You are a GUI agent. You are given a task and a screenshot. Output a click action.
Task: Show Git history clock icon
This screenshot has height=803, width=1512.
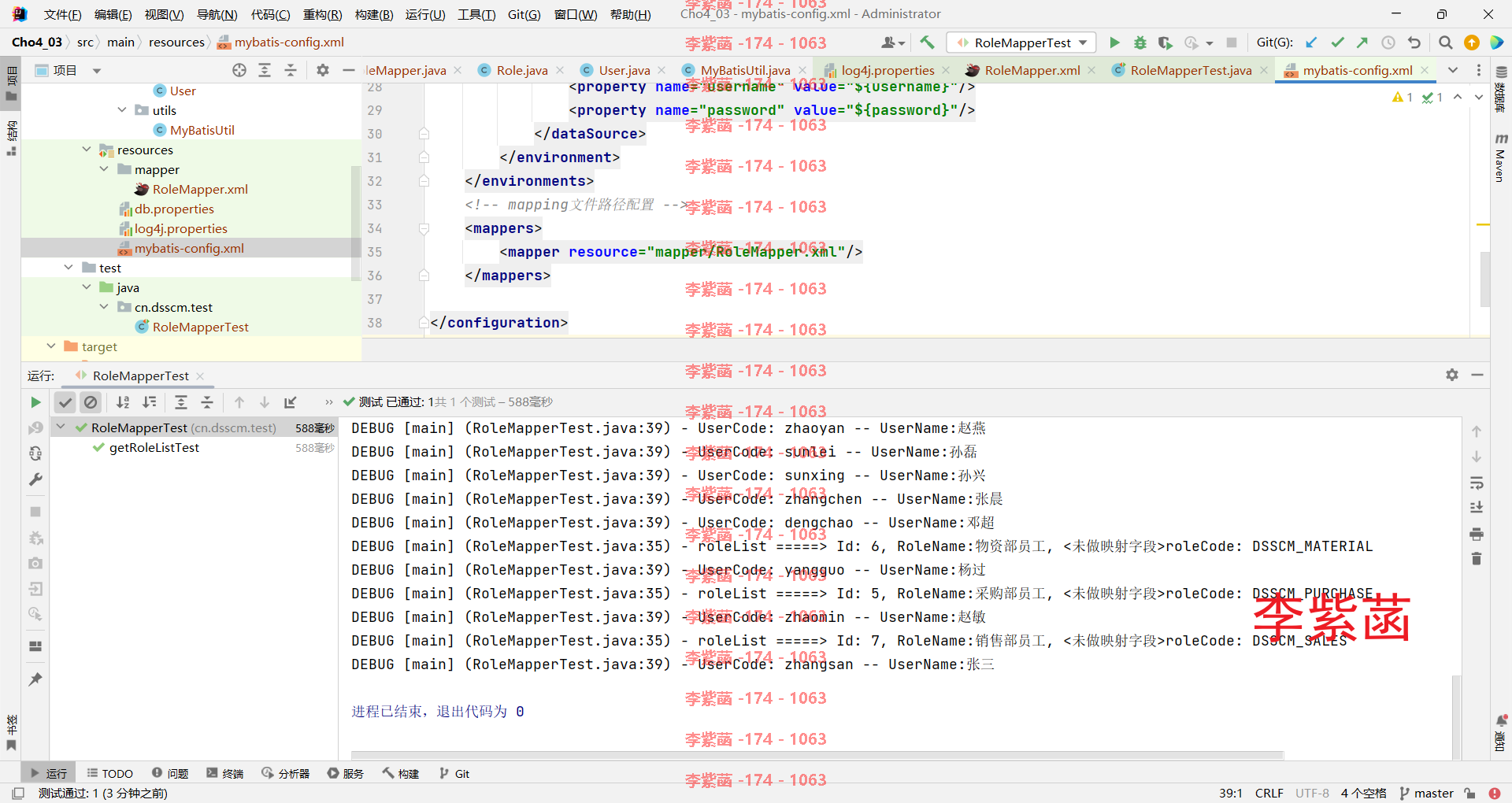pos(1388,43)
